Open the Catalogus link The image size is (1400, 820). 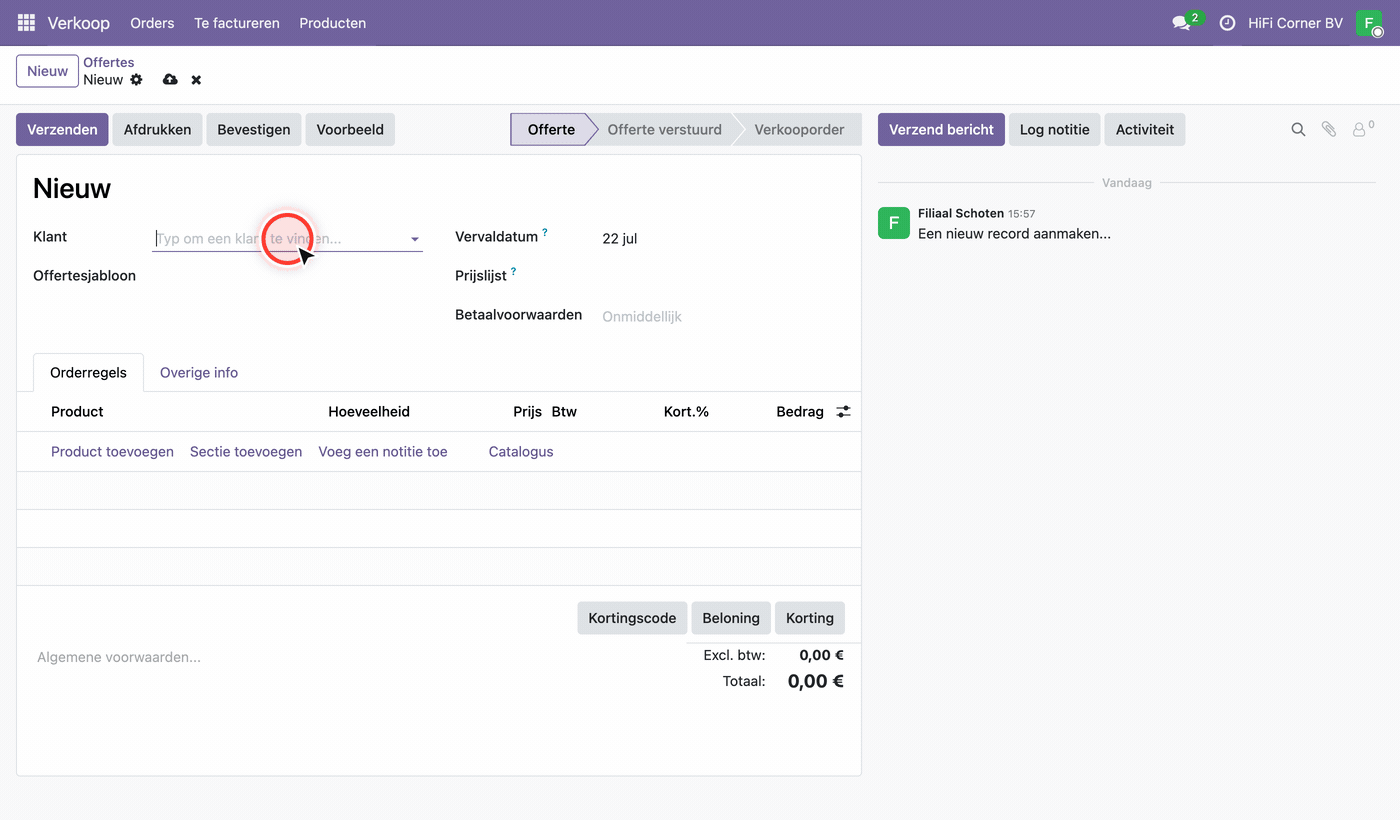521,452
